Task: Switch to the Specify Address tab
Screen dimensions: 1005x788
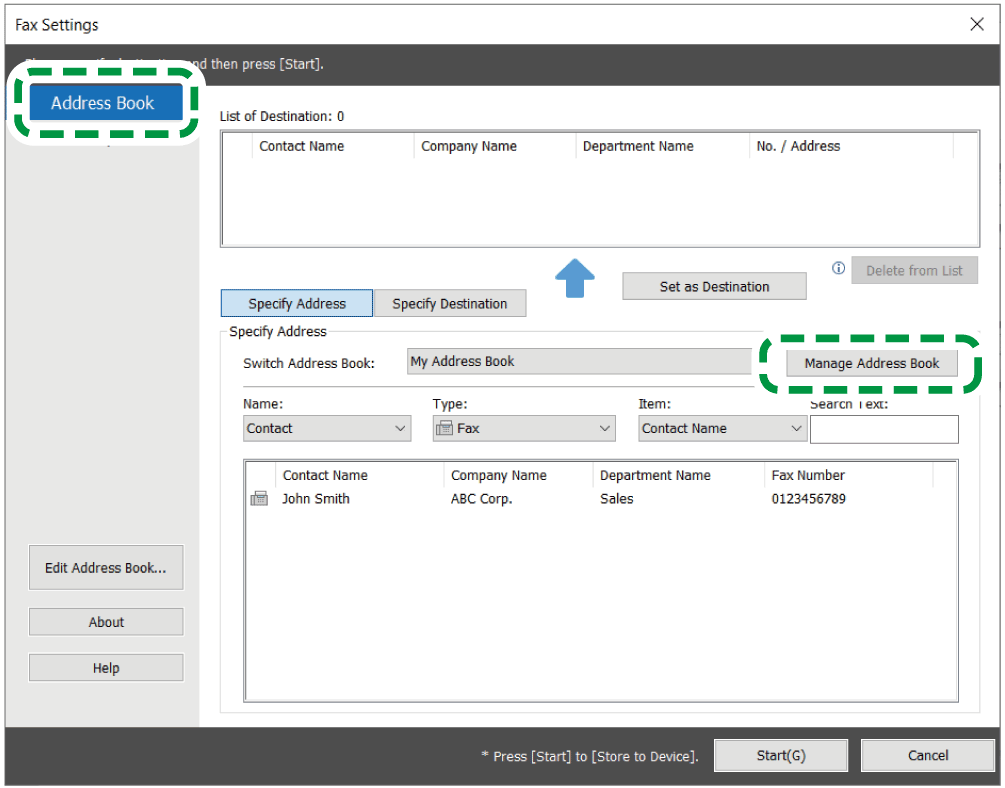Action: (x=297, y=304)
